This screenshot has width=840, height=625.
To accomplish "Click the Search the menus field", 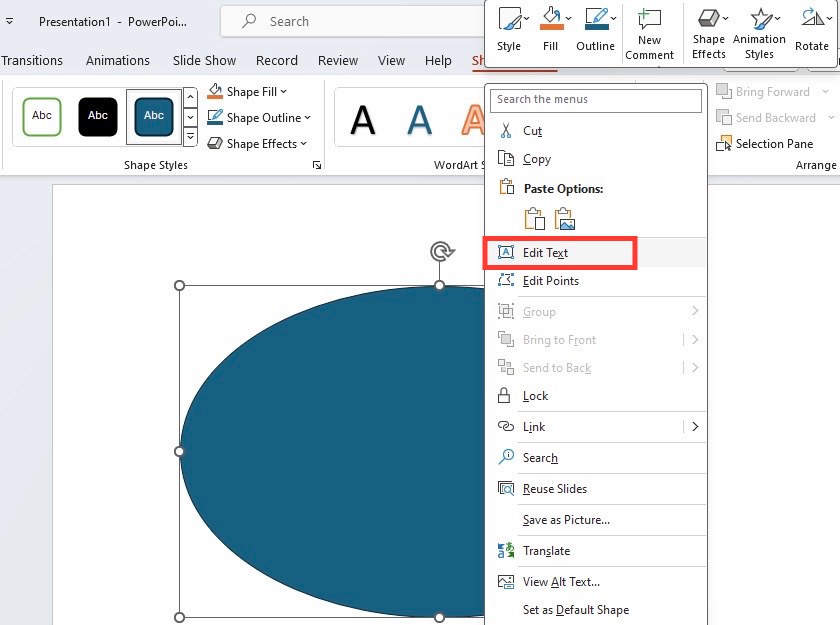I will [x=596, y=100].
